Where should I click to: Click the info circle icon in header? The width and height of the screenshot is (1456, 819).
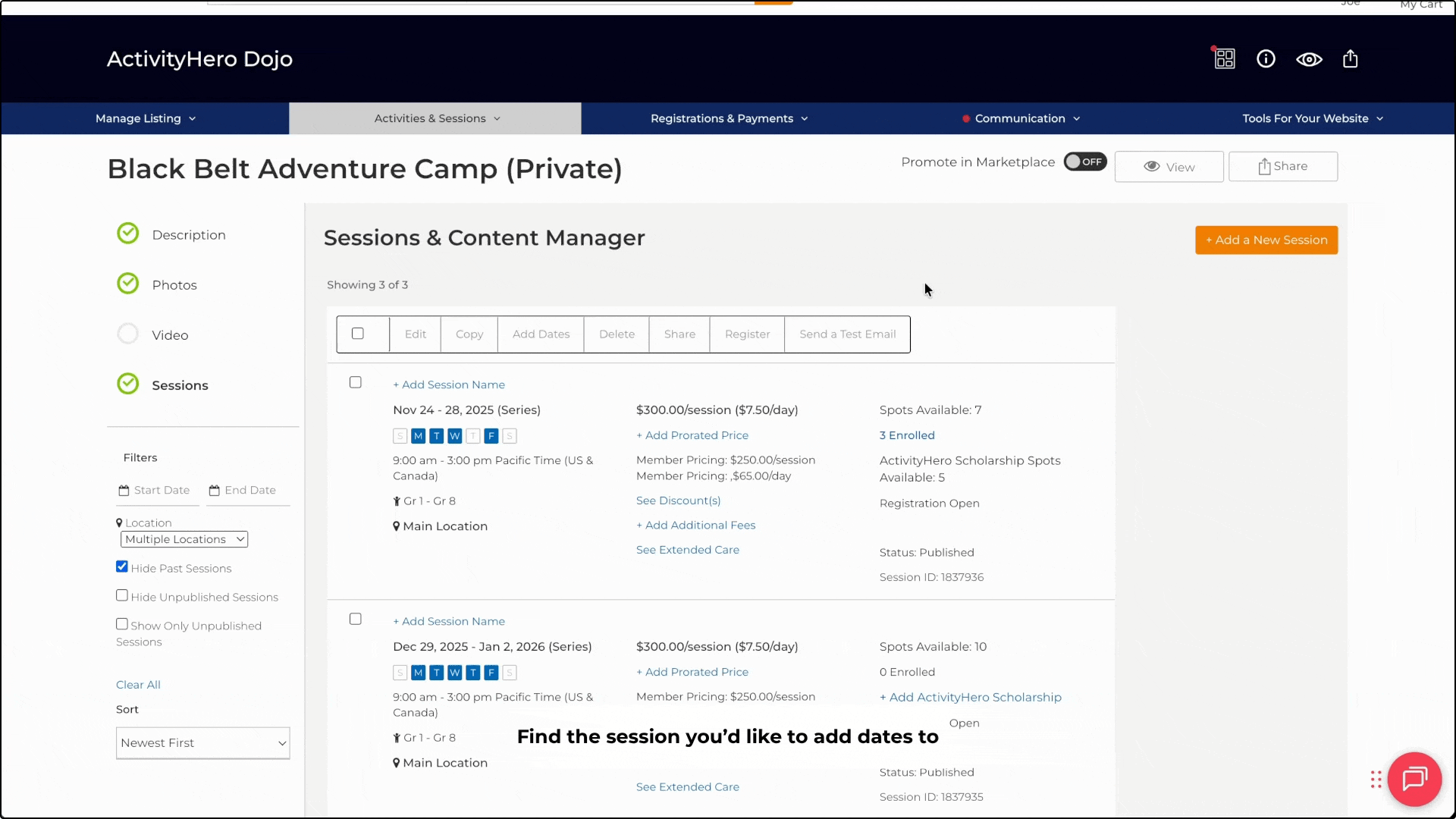click(1266, 59)
